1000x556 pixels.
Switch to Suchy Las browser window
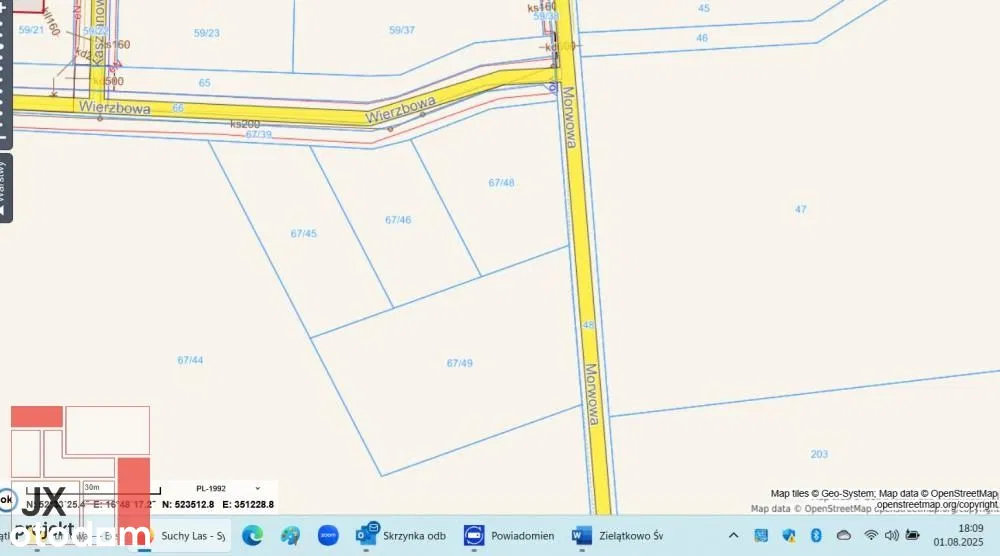tap(185, 536)
